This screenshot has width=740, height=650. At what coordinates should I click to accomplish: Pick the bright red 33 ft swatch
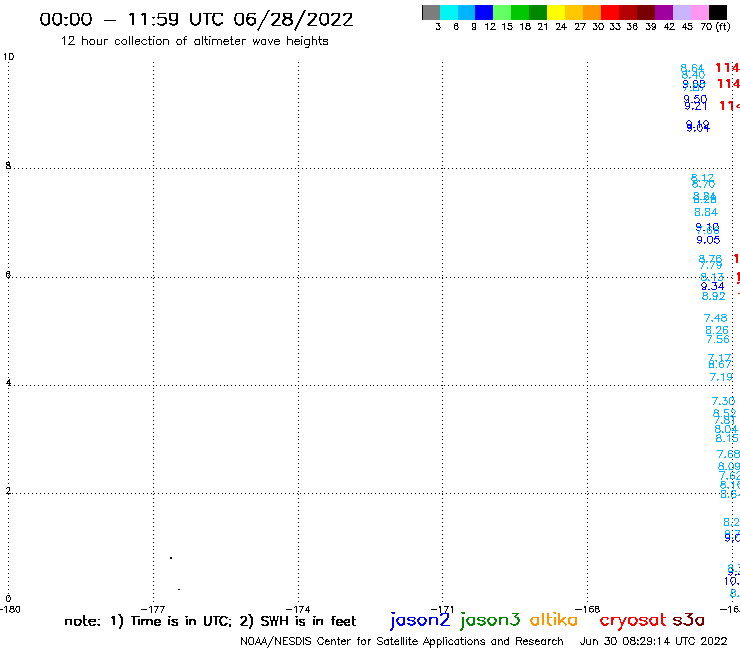tap(610, 12)
